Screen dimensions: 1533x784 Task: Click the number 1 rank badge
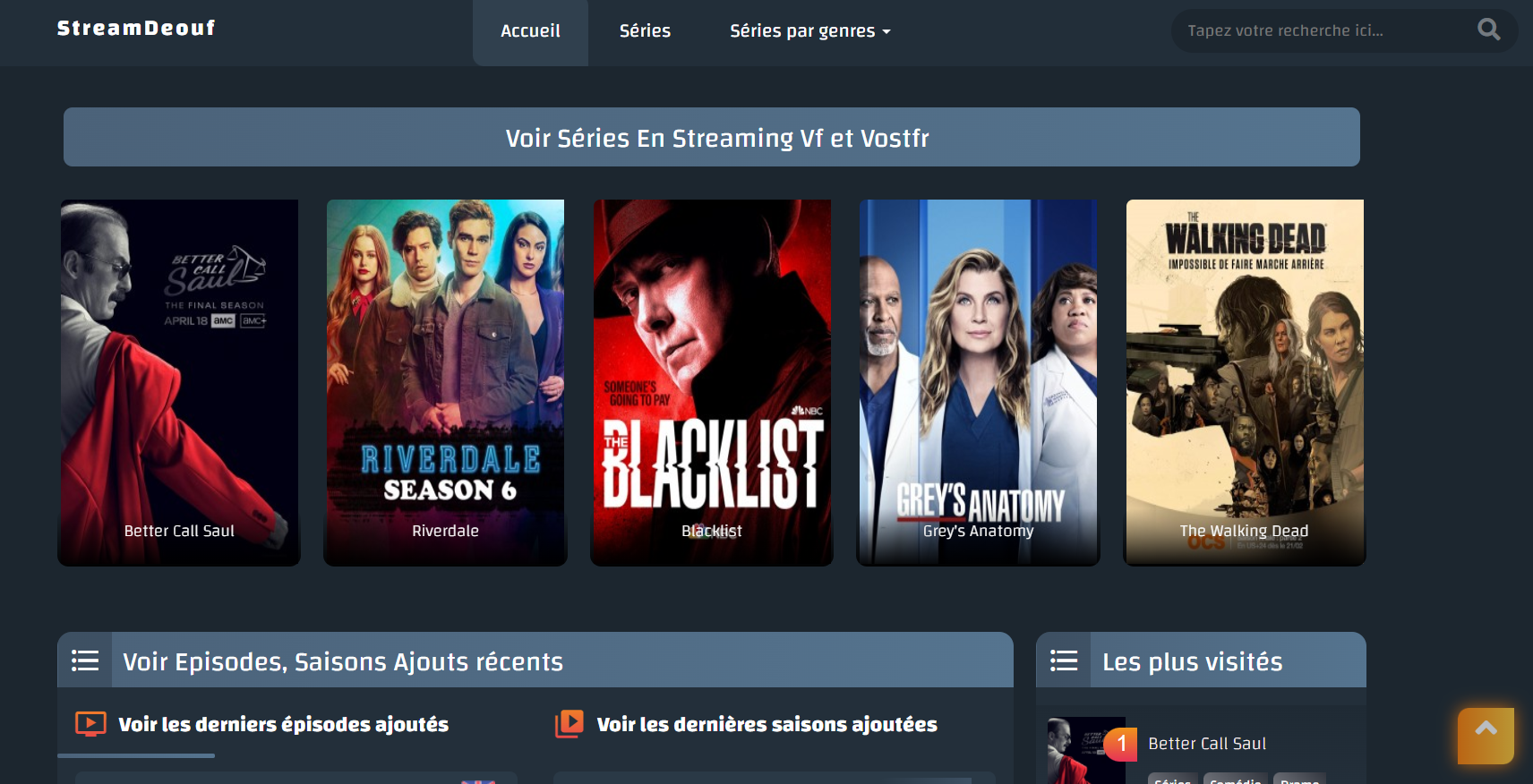(x=1121, y=744)
